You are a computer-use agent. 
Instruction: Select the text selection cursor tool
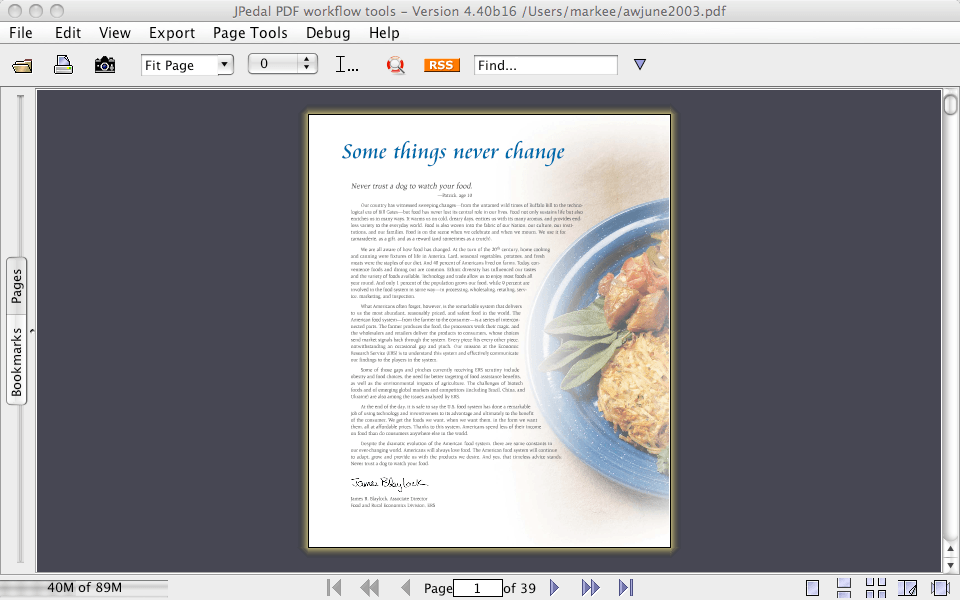click(x=346, y=65)
